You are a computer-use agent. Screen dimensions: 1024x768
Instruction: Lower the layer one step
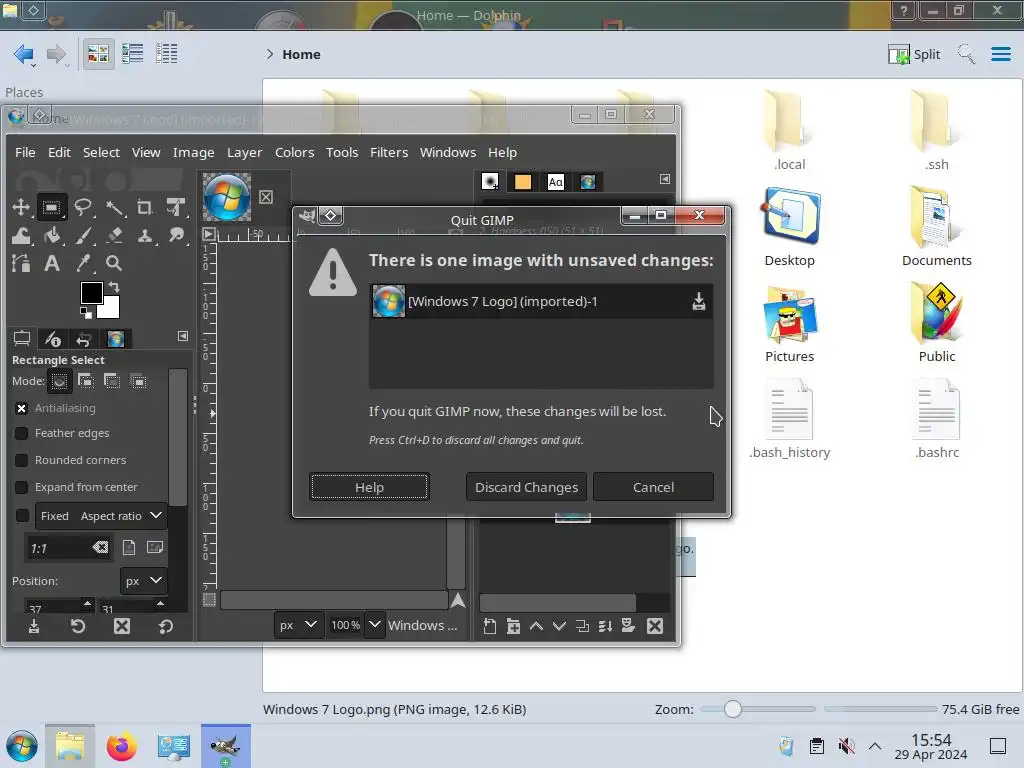pos(559,626)
